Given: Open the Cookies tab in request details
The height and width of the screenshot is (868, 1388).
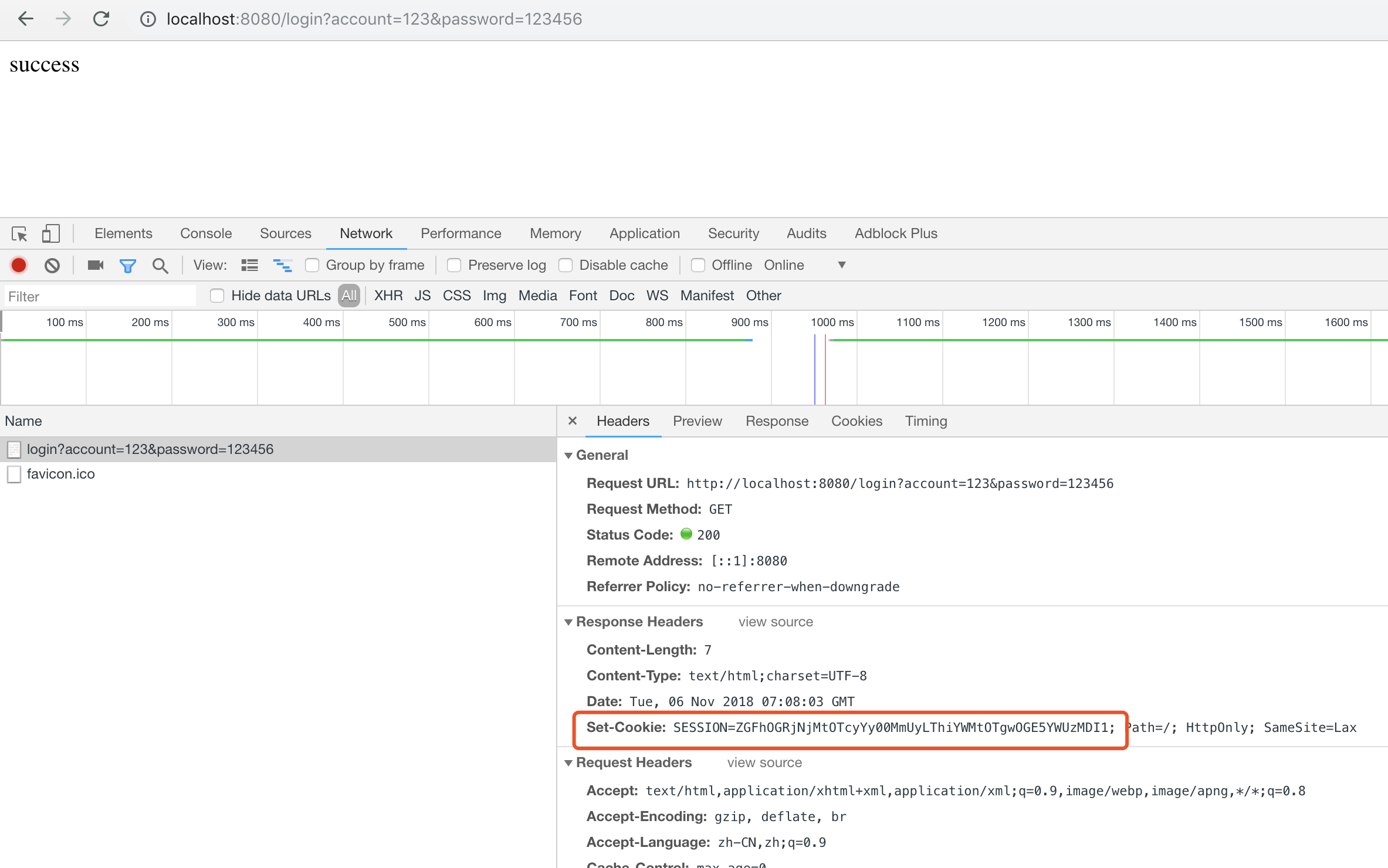Looking at the screenshot, I should click(x=856, y=421).
